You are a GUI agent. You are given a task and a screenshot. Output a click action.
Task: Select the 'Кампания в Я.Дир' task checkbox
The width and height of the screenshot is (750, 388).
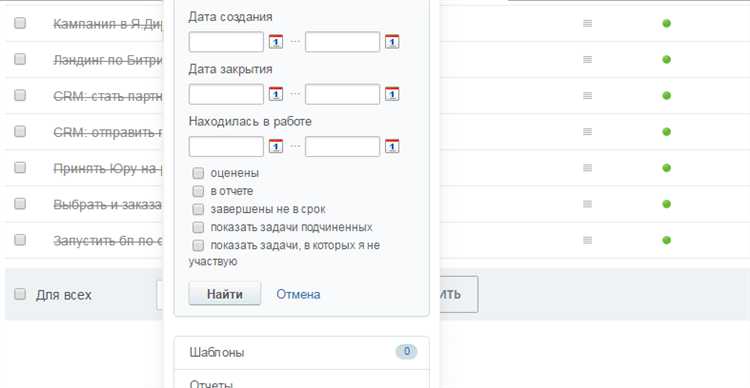(x=20, y=23)
